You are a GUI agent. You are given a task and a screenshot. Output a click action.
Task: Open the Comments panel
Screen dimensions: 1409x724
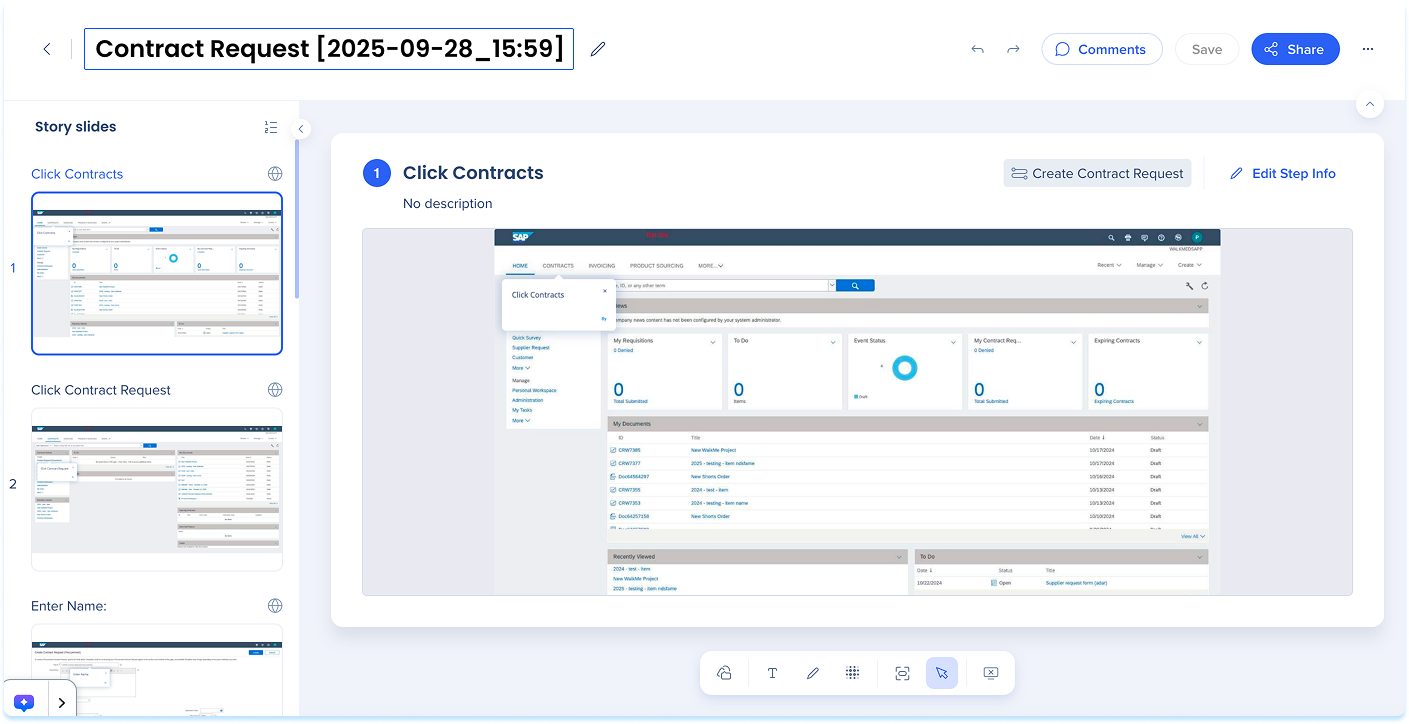pos(1101,49)
